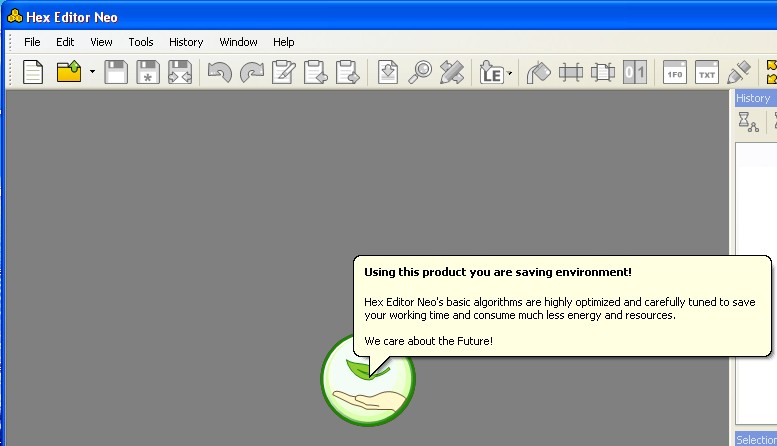Open the History menu
This screenshot has height=446, width=777.
[x=186, y=42]
